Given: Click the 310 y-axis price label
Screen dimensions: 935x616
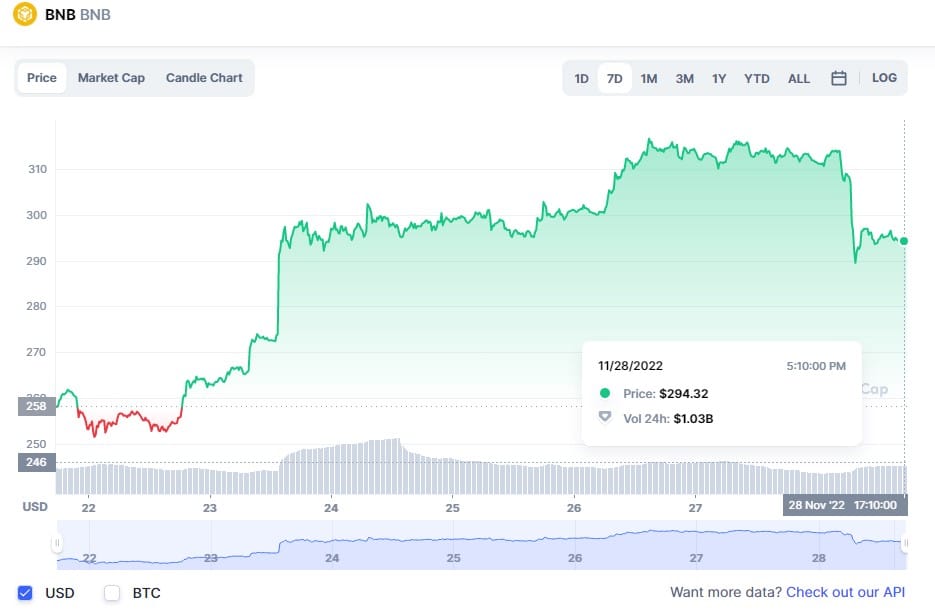Looking at the screenshot, I should (x=37, y=169).
